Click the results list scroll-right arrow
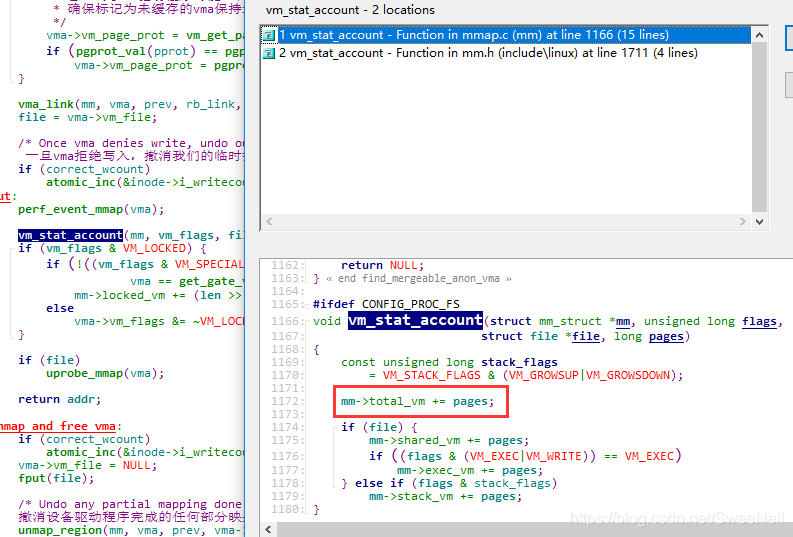The width and height of the screenshot is (793, 537). tap(742, 221)
